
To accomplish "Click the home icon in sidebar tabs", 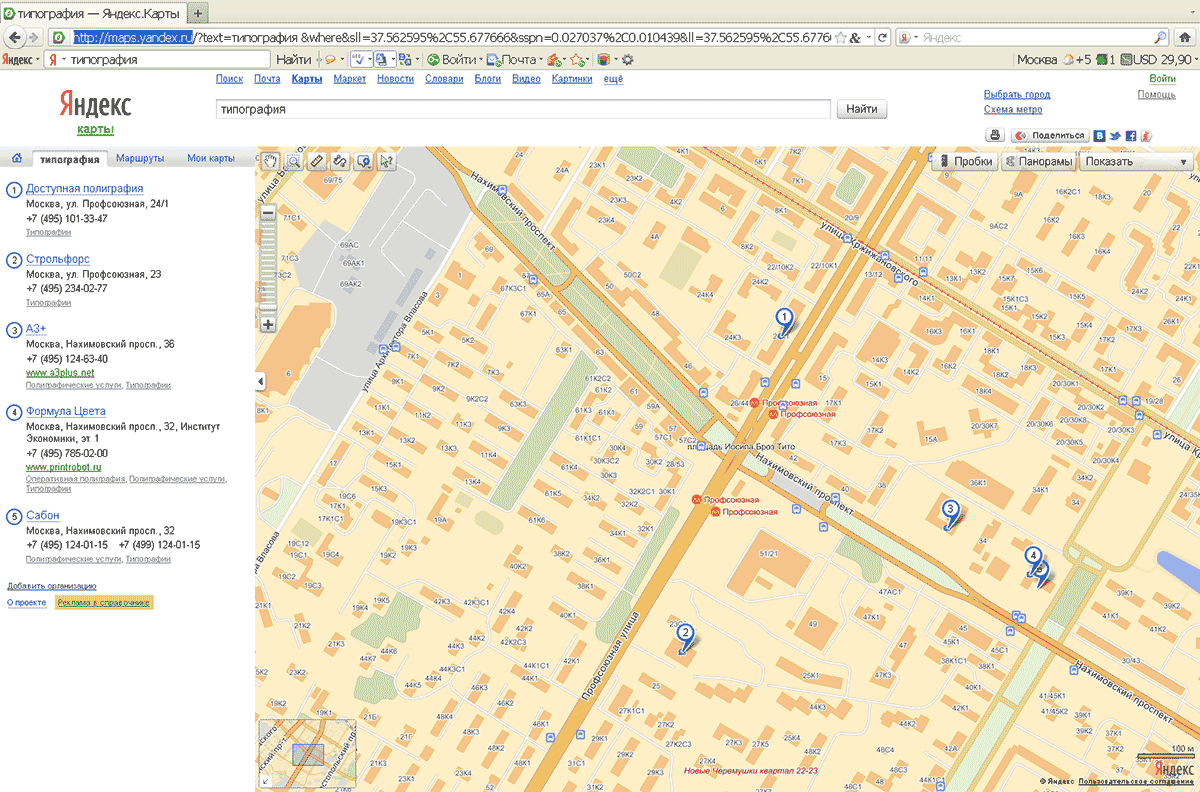I will coord(17,158).
